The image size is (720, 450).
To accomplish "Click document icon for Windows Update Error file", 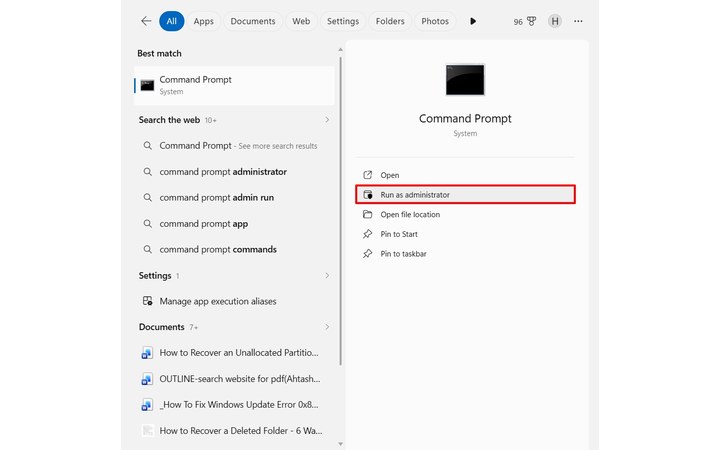I will click(147, 405).
